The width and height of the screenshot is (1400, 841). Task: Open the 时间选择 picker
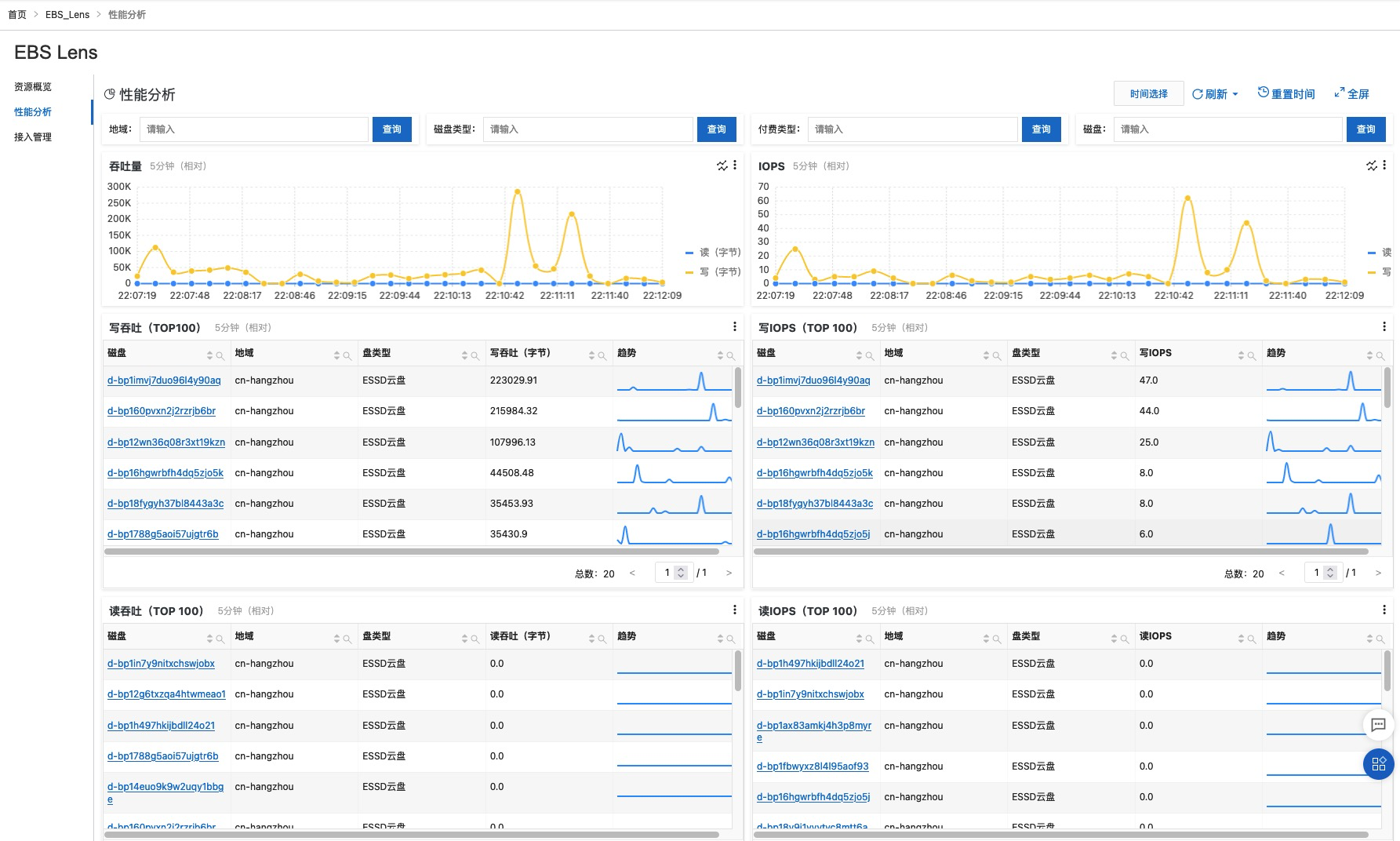[x=1148, y=94]
